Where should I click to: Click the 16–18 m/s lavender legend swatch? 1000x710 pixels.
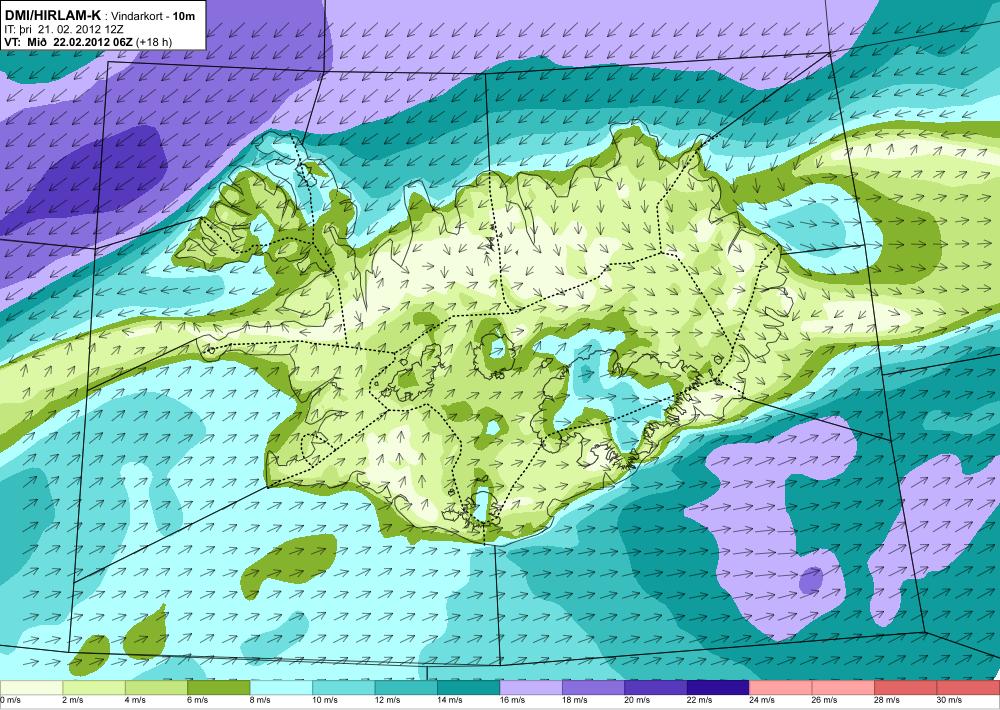pos(531,687)
